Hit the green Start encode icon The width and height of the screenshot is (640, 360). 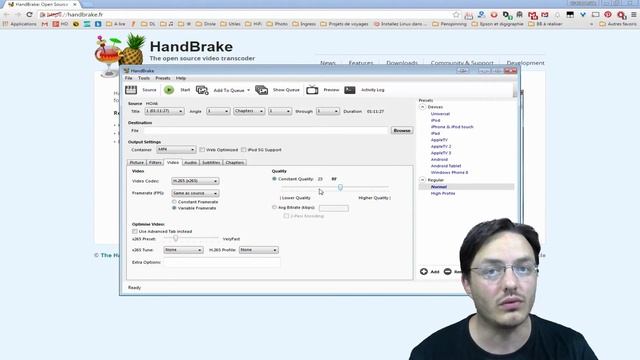(169, 90)
